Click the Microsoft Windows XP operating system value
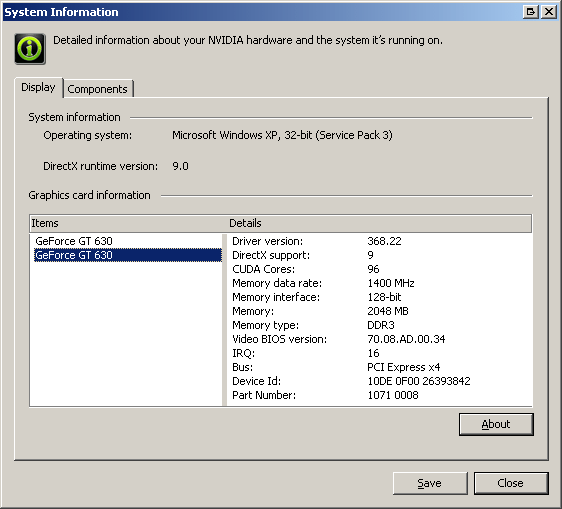Image resolution: width=562 pixels, height=509 pixels. 282,135
